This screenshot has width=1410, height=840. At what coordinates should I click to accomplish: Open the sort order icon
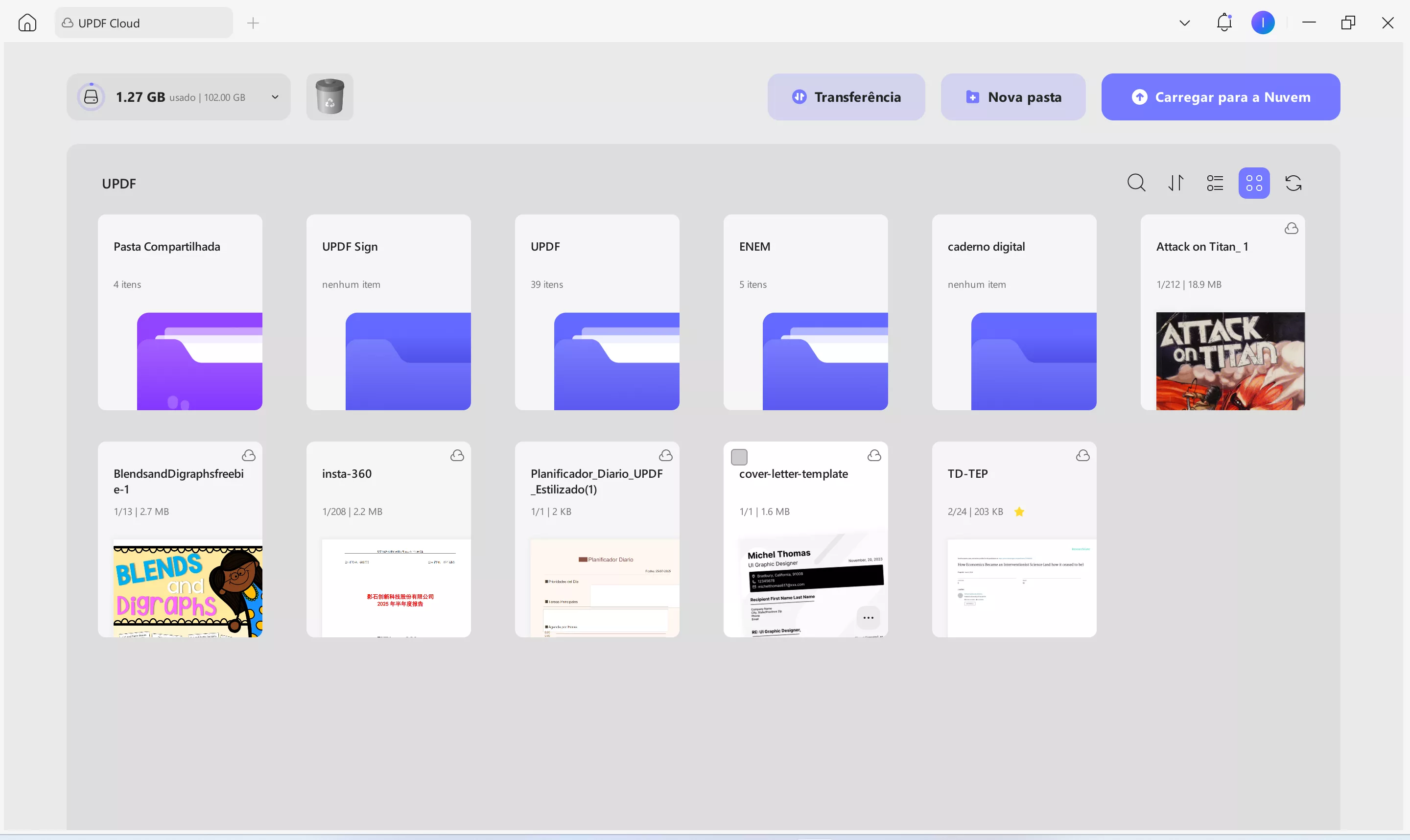(1175, 183)
